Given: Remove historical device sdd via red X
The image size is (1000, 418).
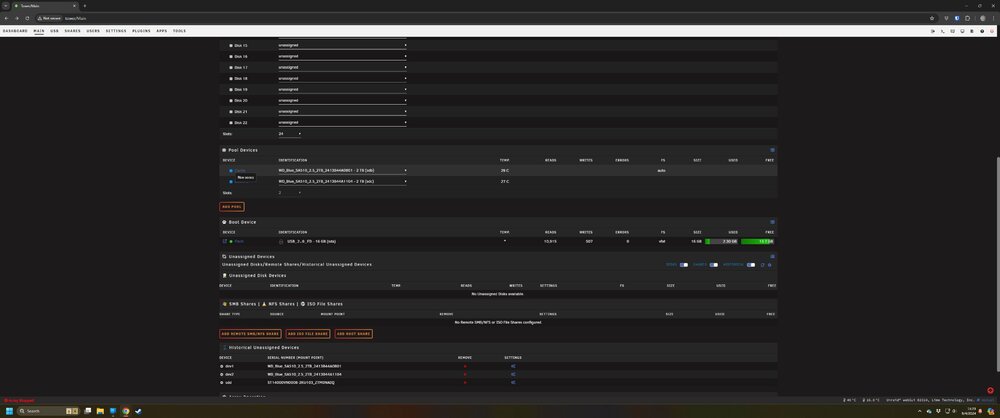Looking at the screenshot, I should pos(465,382).
